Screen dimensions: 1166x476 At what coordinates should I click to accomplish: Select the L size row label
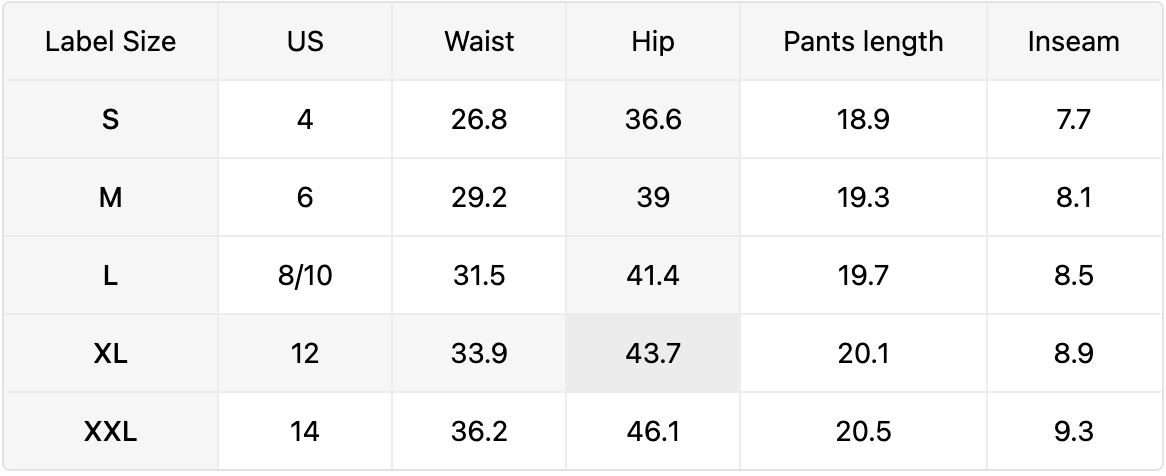point(111,276)
